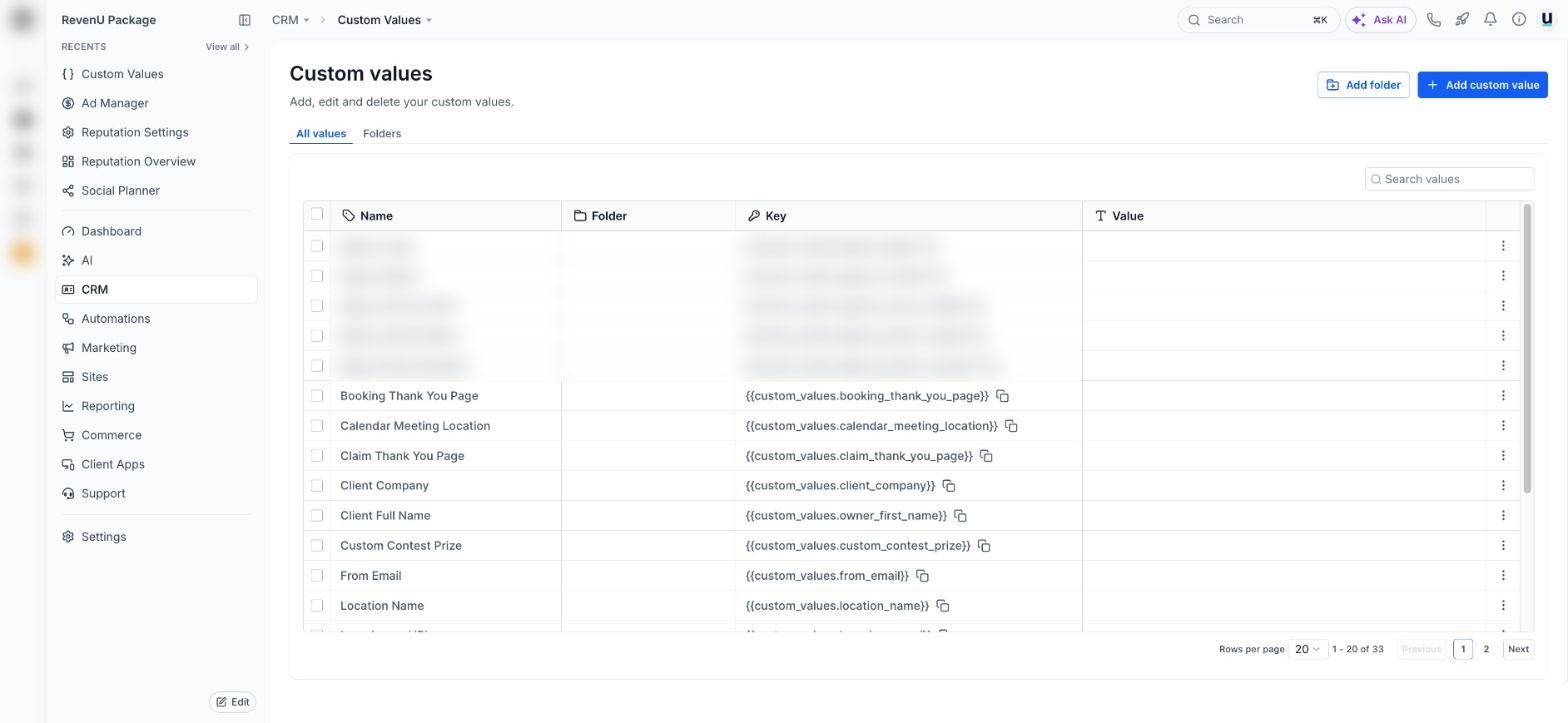
Task: Copy the claim_thank_you_page key
Action: tap(986, 456)
